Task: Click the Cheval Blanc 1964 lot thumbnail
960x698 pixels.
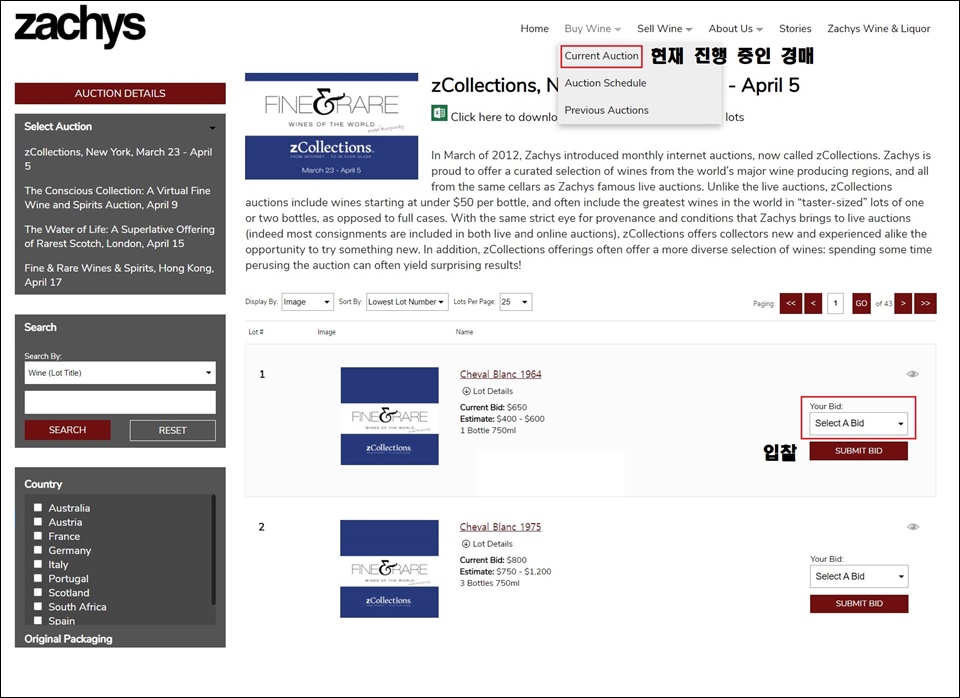Action: pyautogui.click(x=389, y=416)
